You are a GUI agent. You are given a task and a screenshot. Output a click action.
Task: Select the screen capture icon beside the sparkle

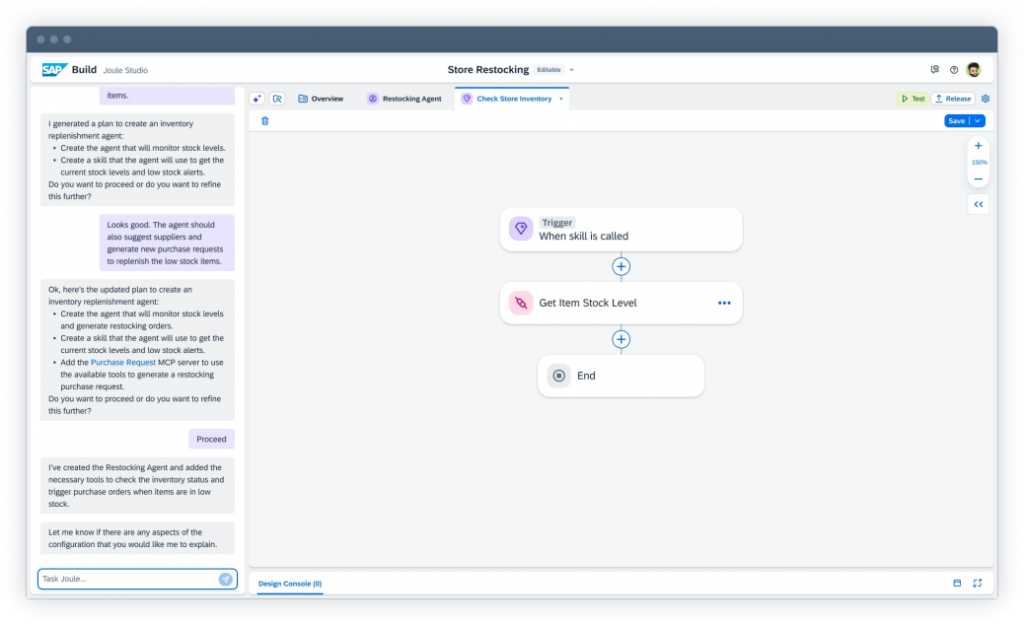click(277, 98)
